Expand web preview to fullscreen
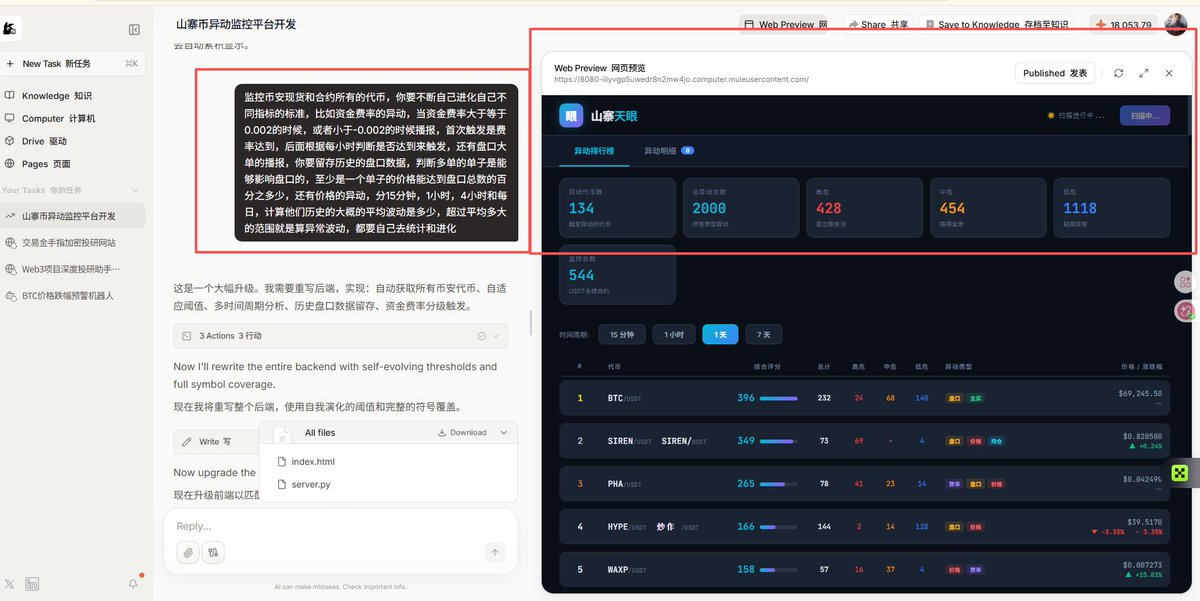 tap(1143, 74)
